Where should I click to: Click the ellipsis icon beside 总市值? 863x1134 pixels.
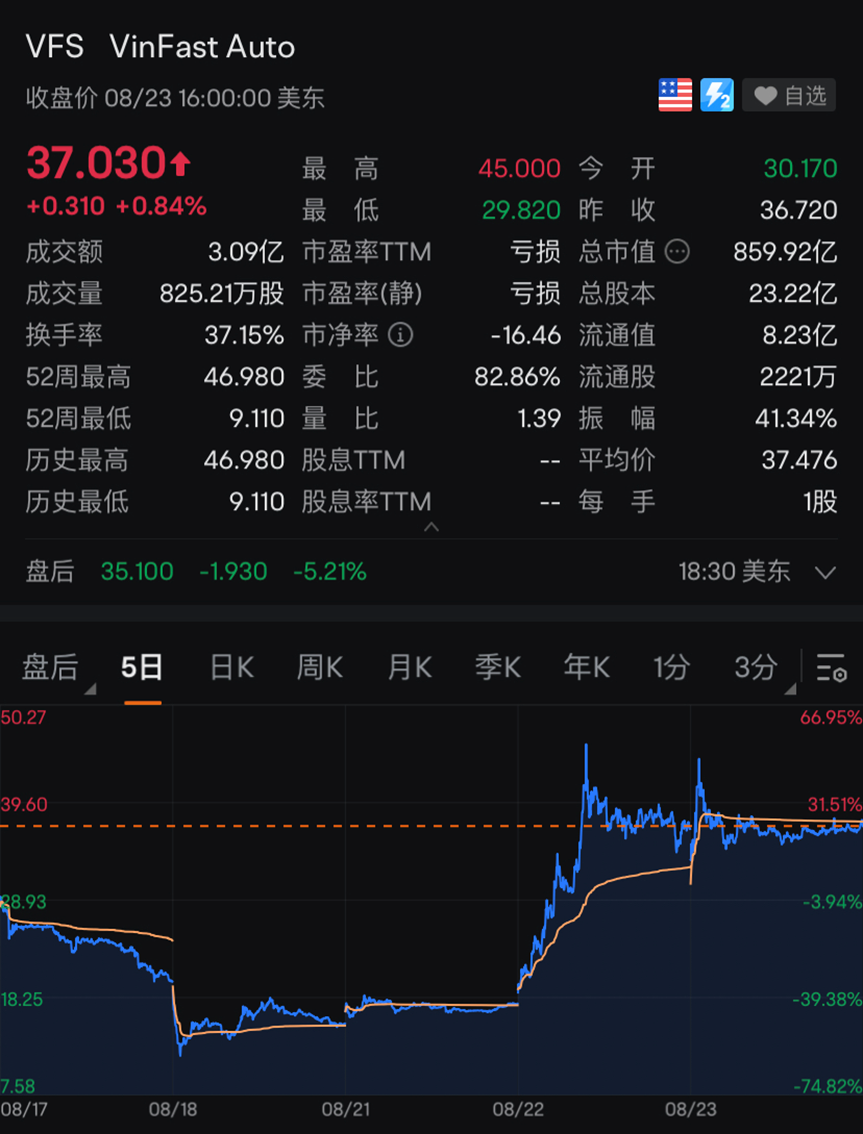(677, 252)
